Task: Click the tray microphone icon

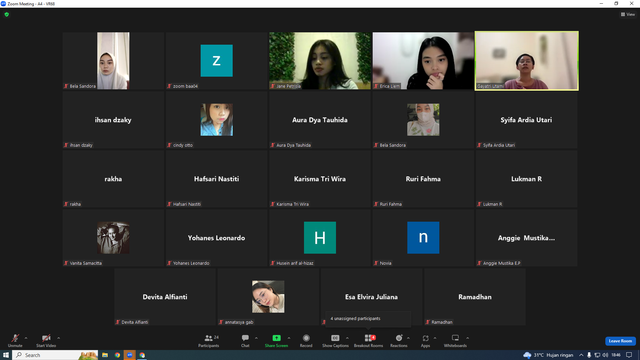Action: pos(589,355)
